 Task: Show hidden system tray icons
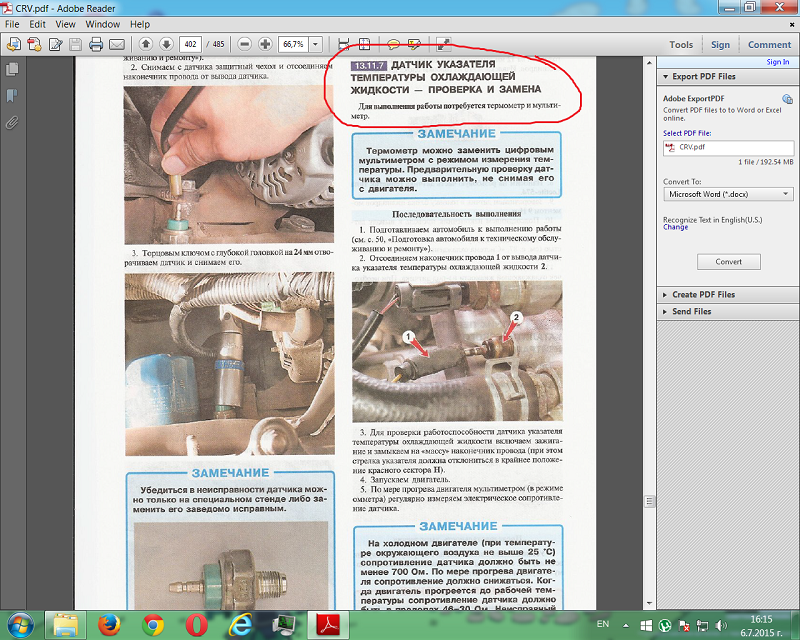click(x=626, y=625)
